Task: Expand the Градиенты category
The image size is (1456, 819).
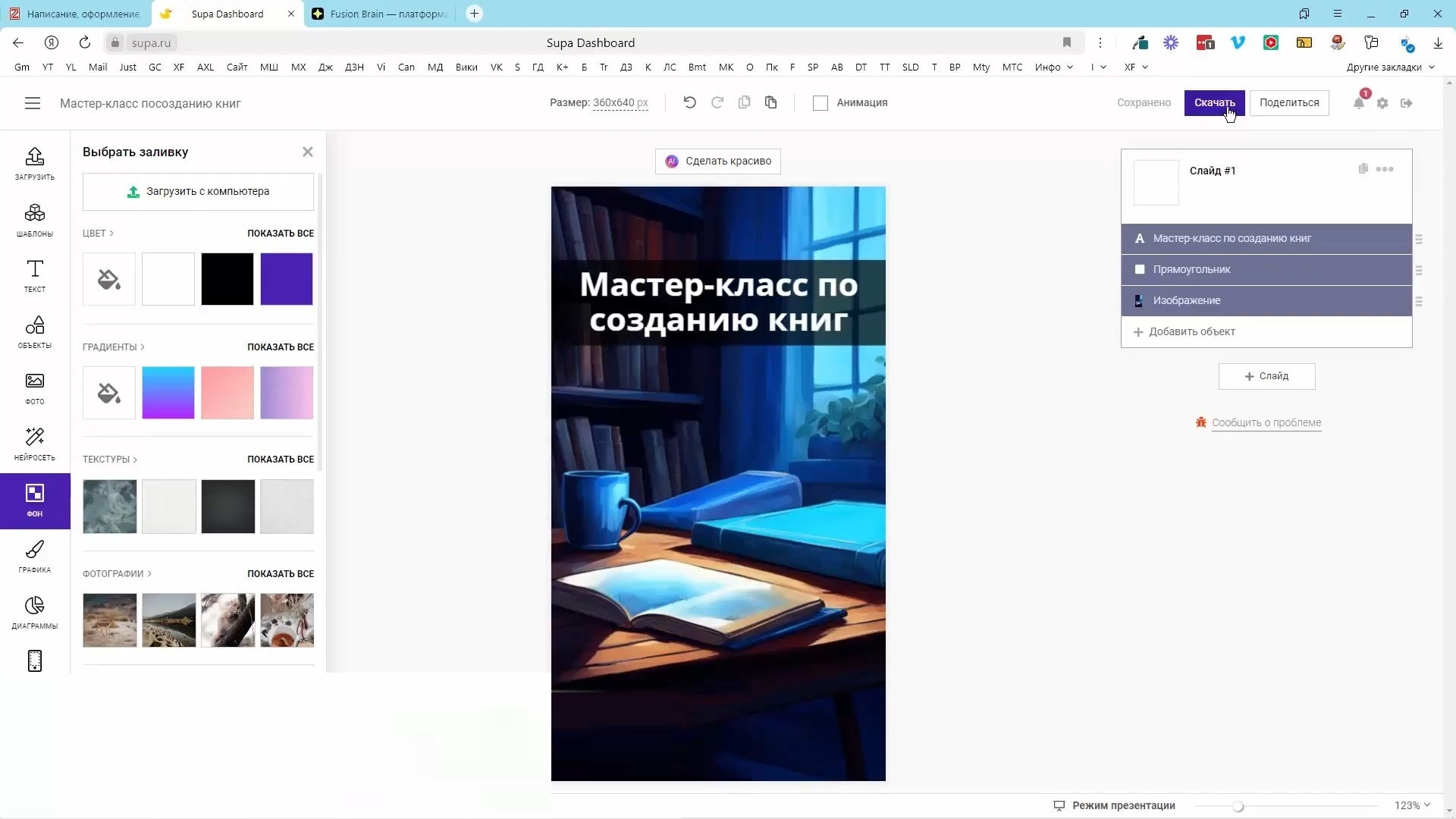Action: click(x=114, y=347)
